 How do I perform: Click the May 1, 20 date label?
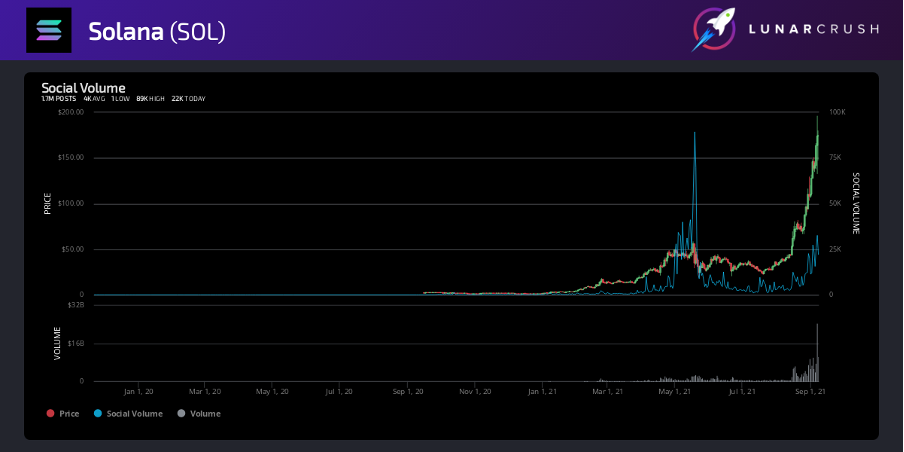[x=271, y=392]
